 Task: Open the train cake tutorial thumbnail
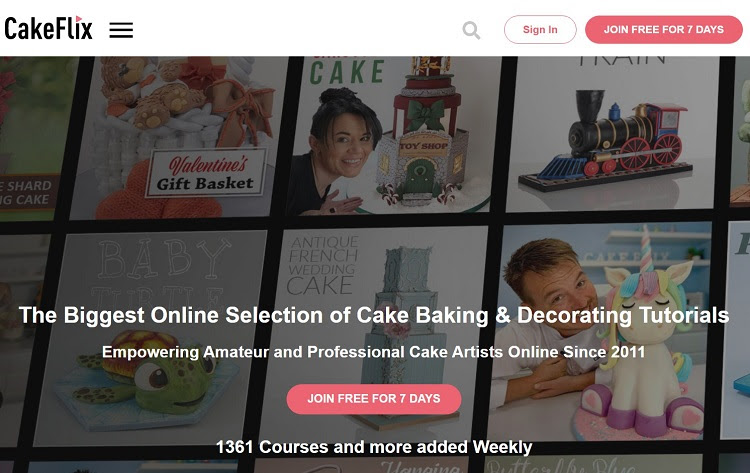[x=613, y=134]
